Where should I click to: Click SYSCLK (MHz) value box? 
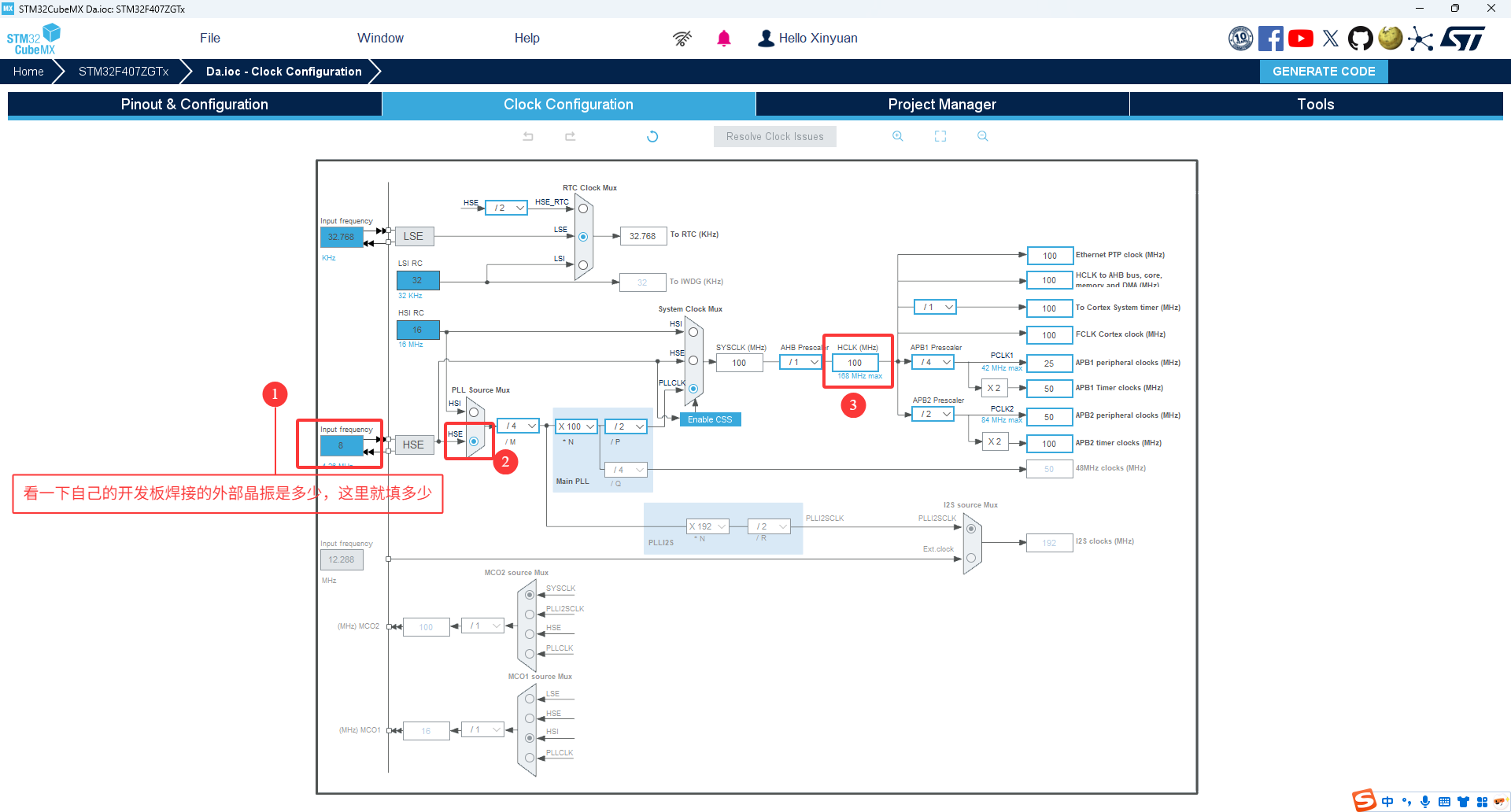point(739,363)
